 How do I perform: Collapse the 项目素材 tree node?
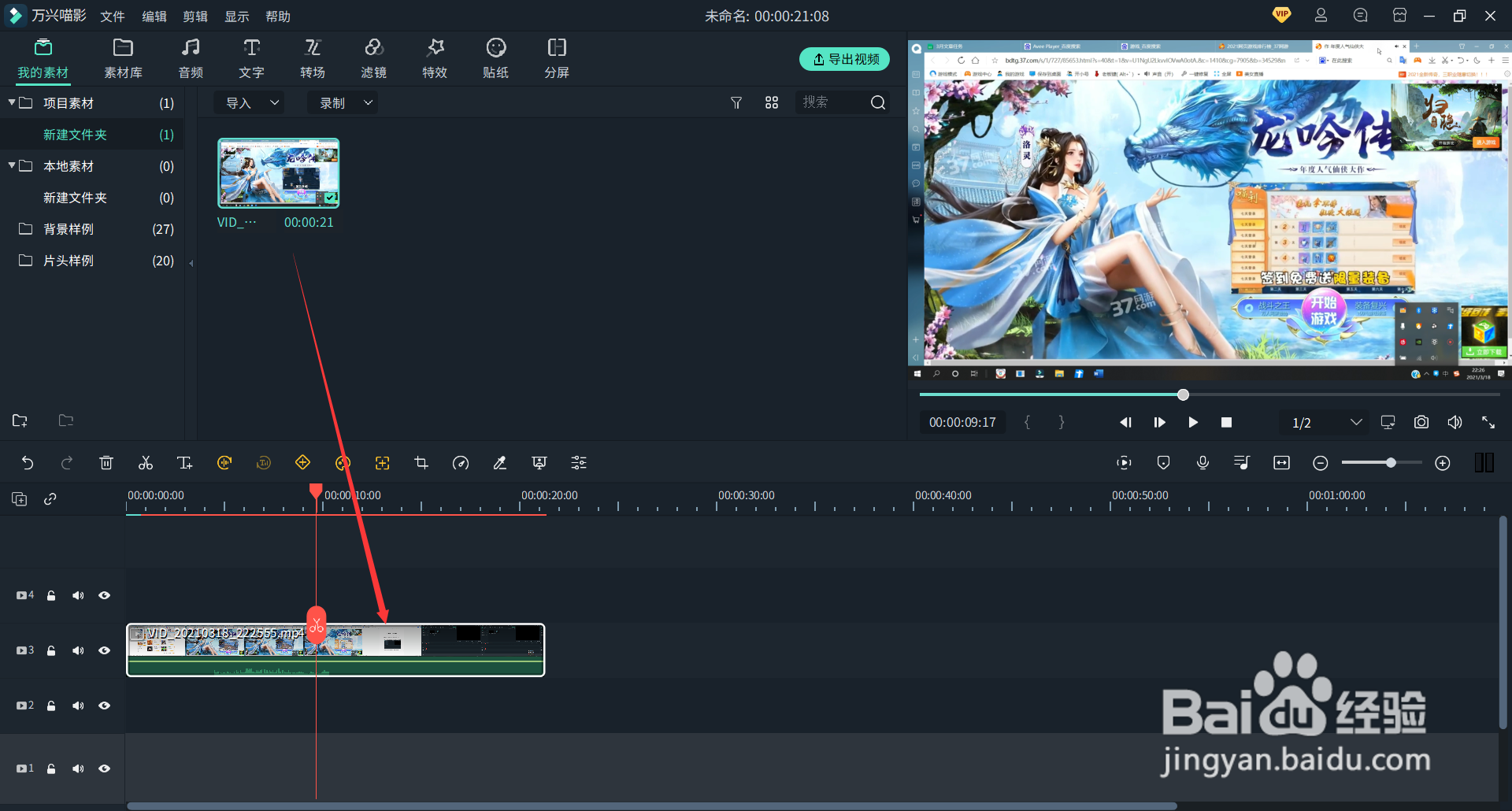pos(12,102)
